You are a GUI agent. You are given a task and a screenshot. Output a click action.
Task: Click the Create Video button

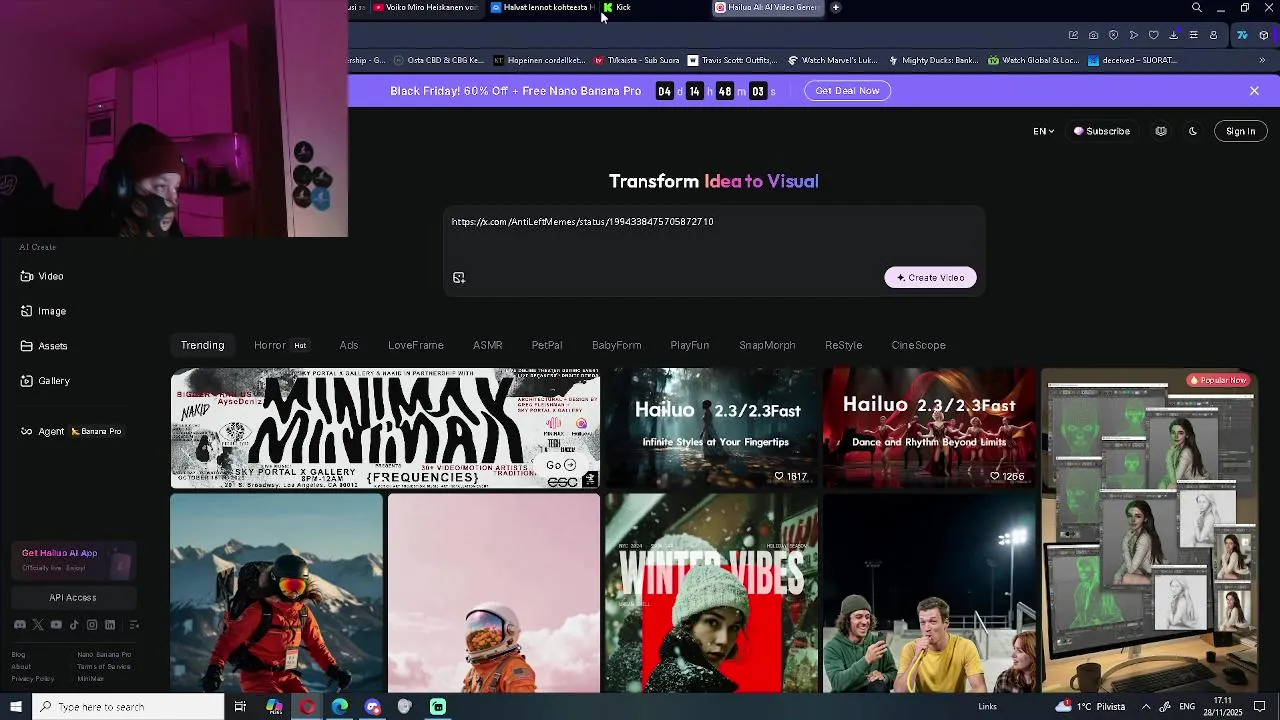pyautogui.click(x=930, y=278)
